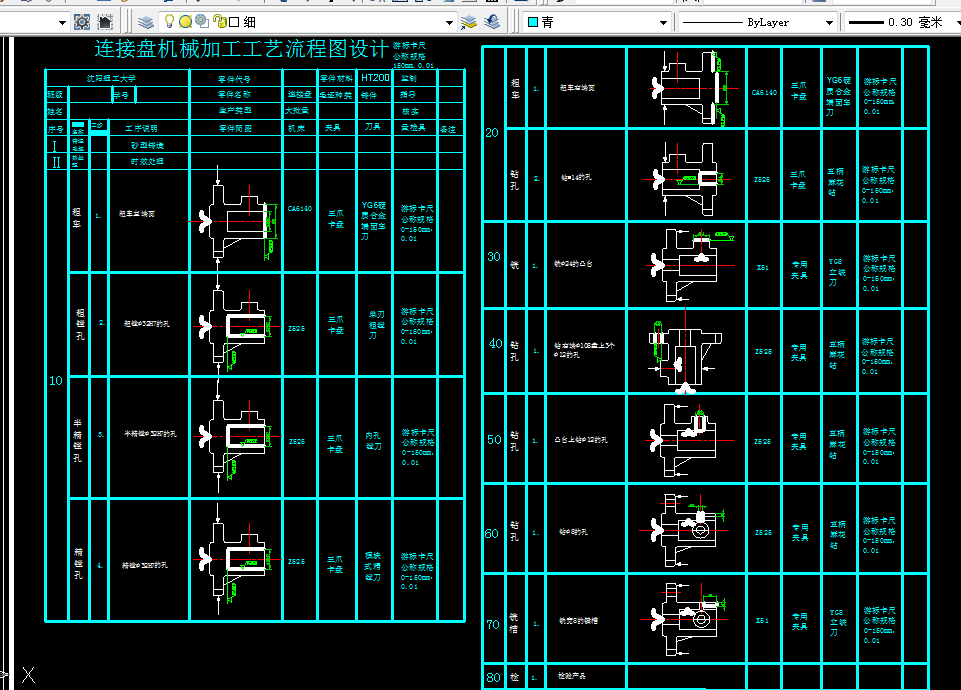Viewport: 961px width, 690px height.
Task: Select the 夹具 column header
Action: tap(332, 127)
